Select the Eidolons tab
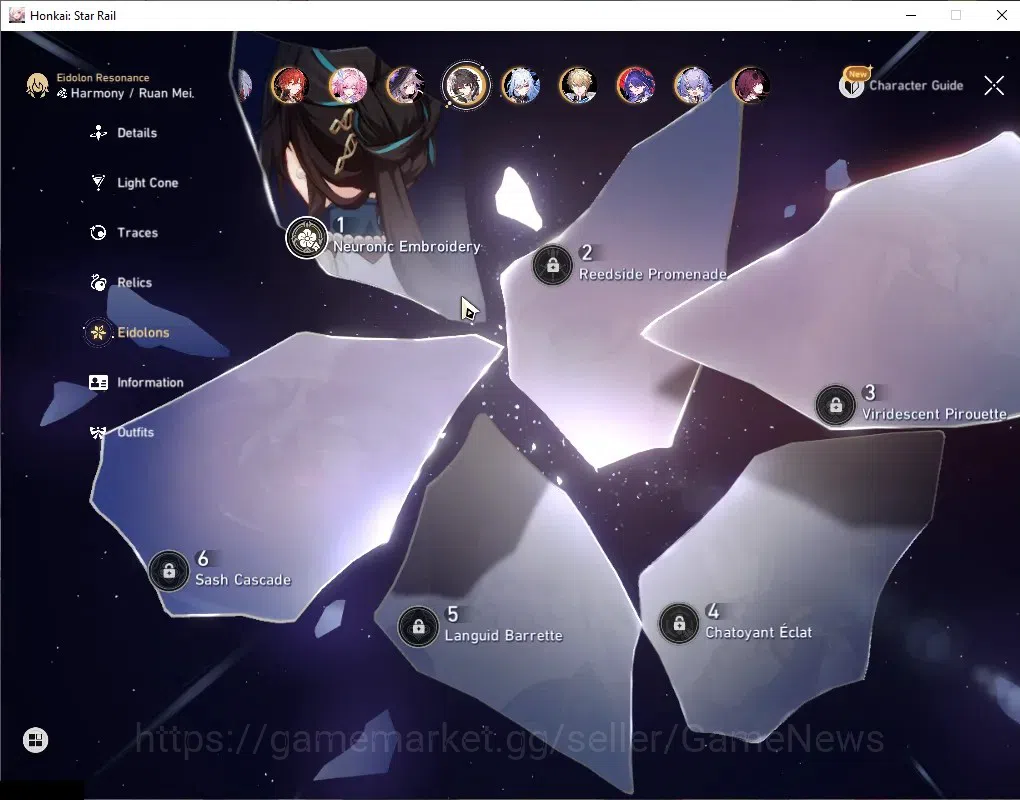 click(x=128, y=332)
